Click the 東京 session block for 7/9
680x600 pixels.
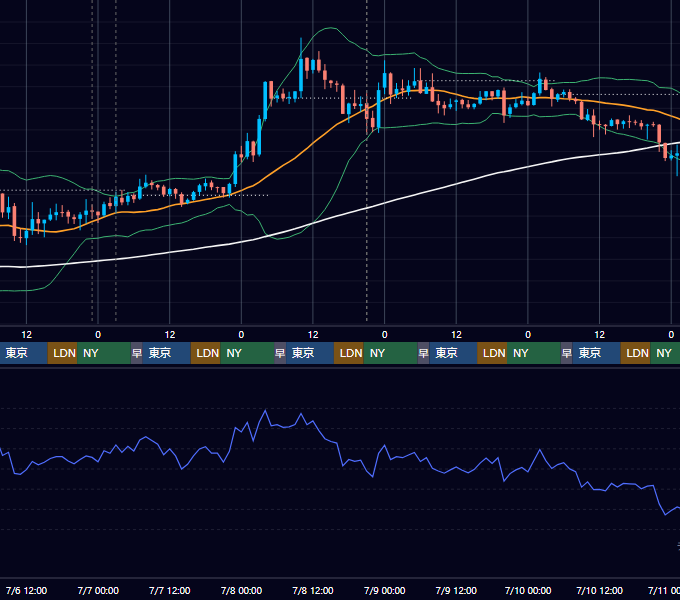coord(453,353)
